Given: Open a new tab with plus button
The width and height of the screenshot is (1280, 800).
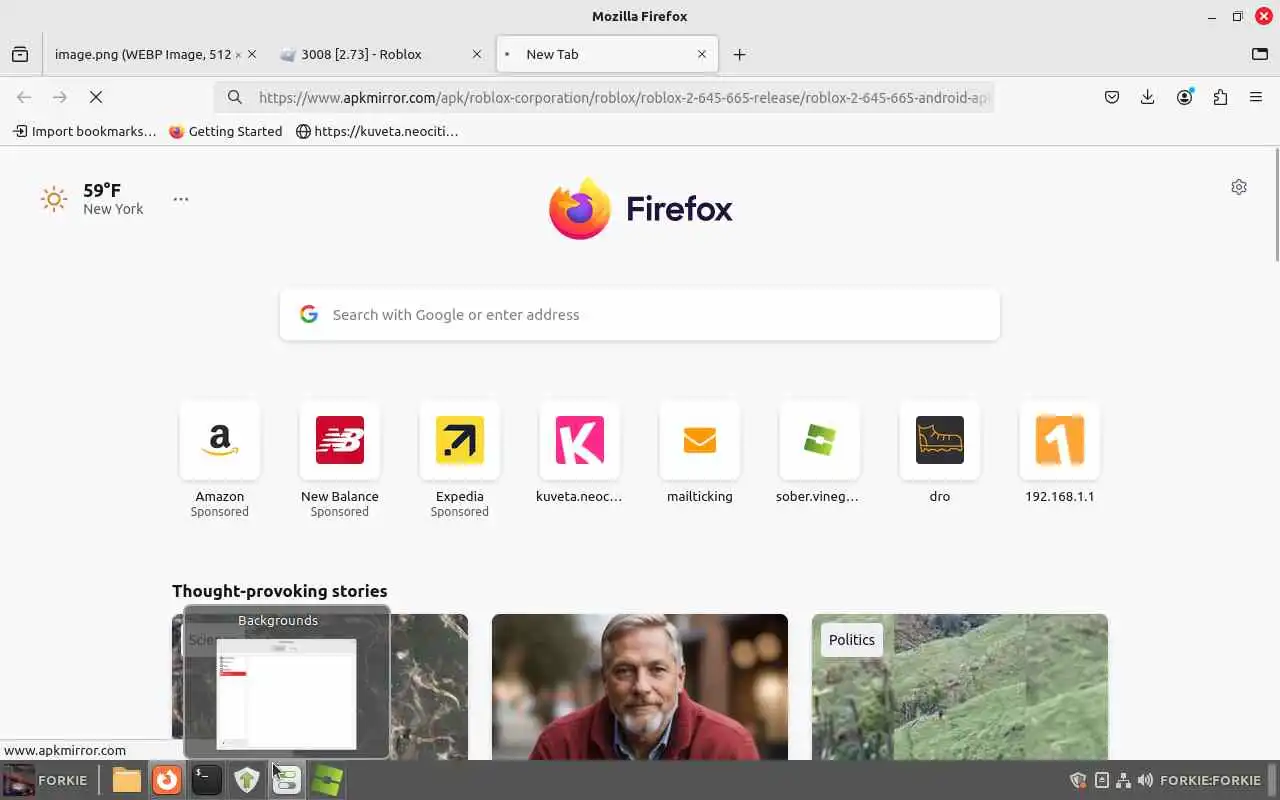Looking at the screenshot, I should click(739, 54).
